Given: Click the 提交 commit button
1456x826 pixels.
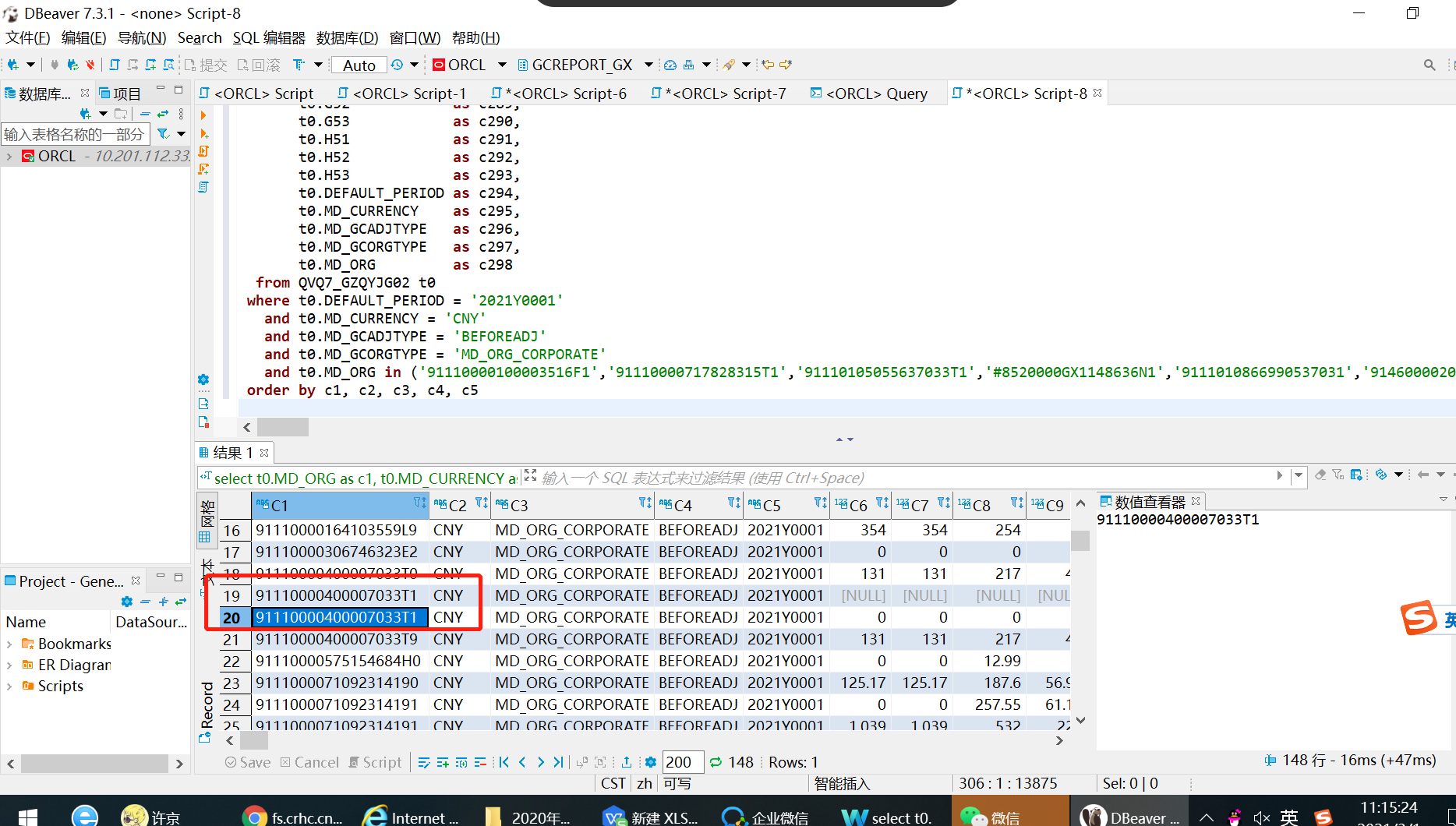Looking at the screenshot, I should pos(206,65).
